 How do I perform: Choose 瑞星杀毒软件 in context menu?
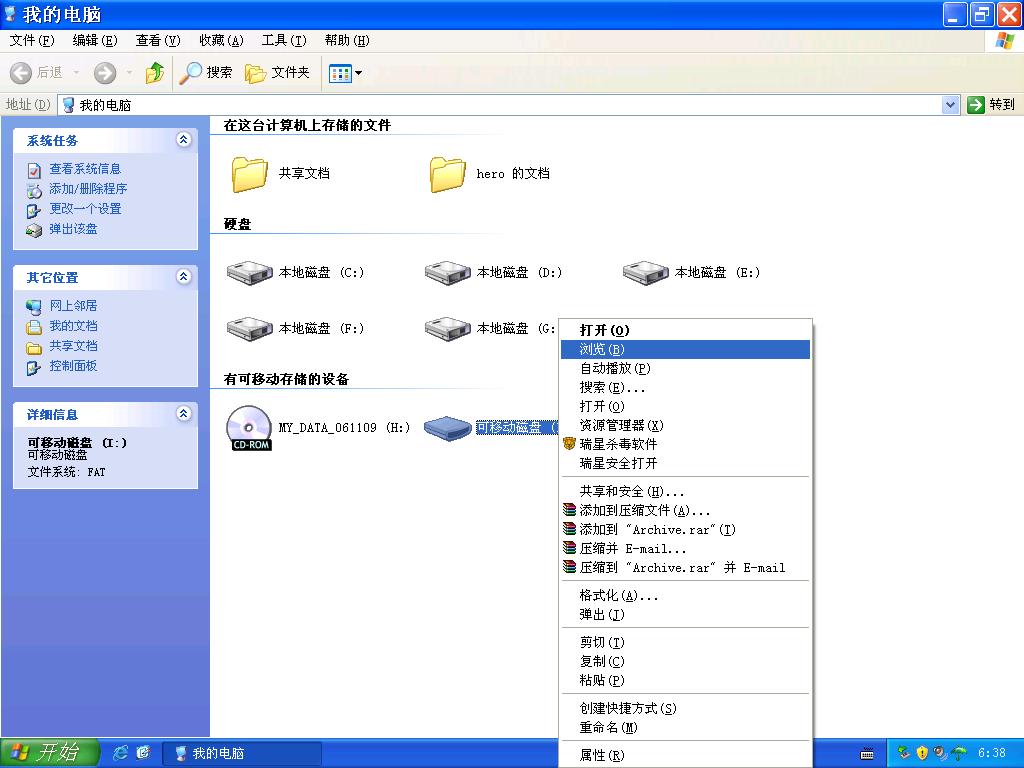[x=685, y=444]
